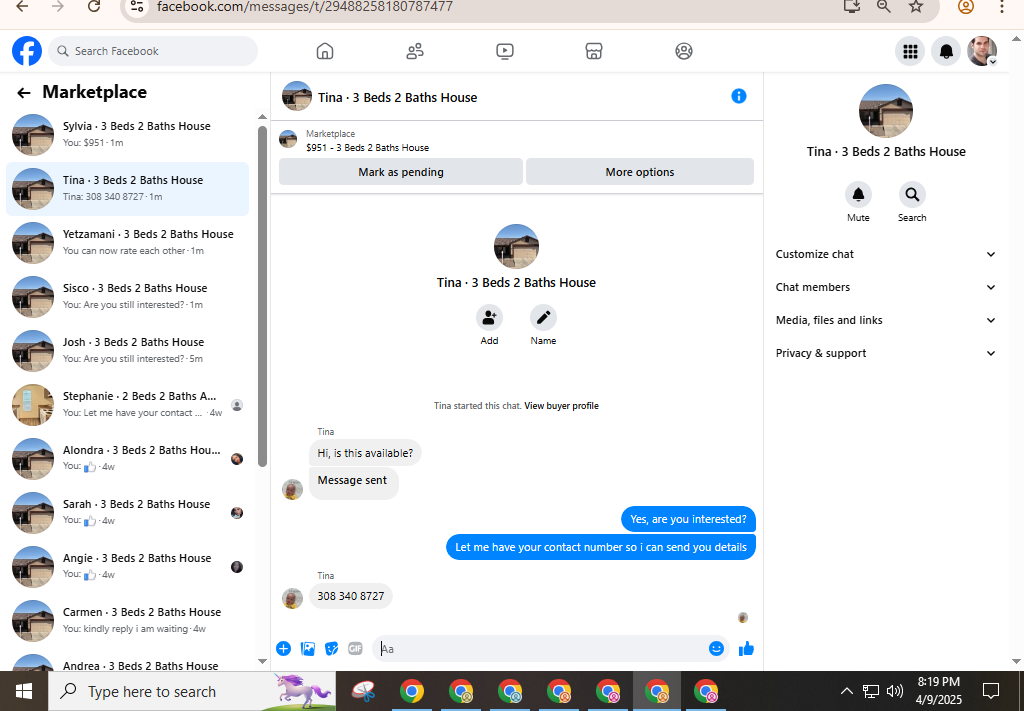The width and height of the screenshot is (1024, 711).
Task: Open Windows Start menu
Action: [x=24, y=691]
